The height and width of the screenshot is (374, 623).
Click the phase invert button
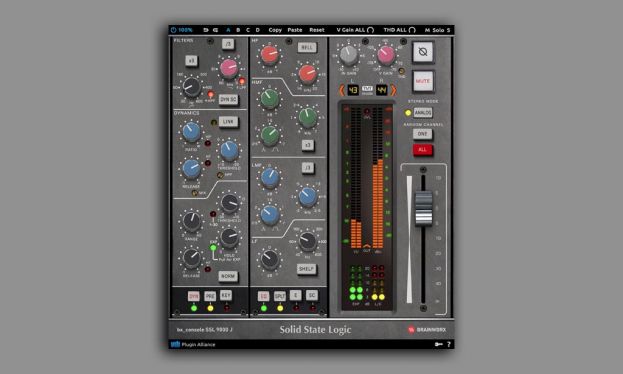pyautogui.click(x=423, y=52)
